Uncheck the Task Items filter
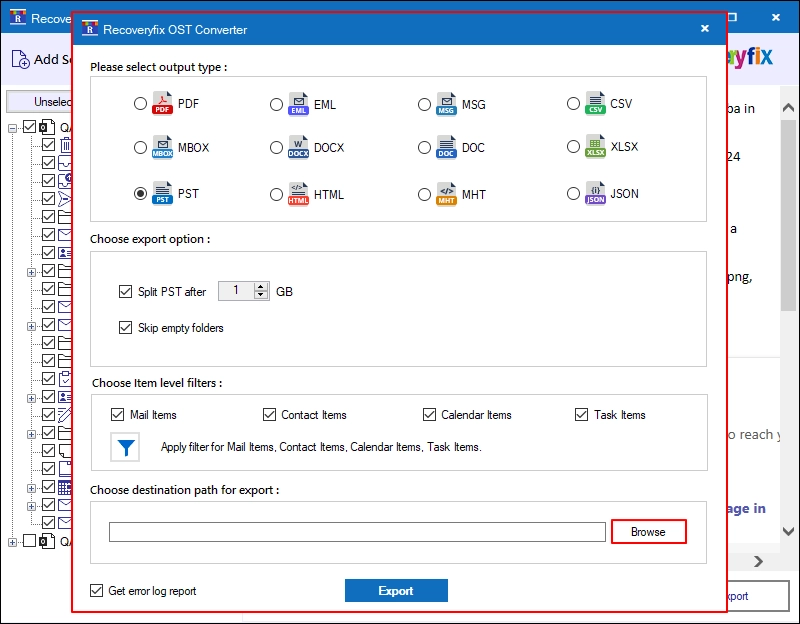This screenshot has height=624, width=800. pyautogui.click(x=581, y=414)
